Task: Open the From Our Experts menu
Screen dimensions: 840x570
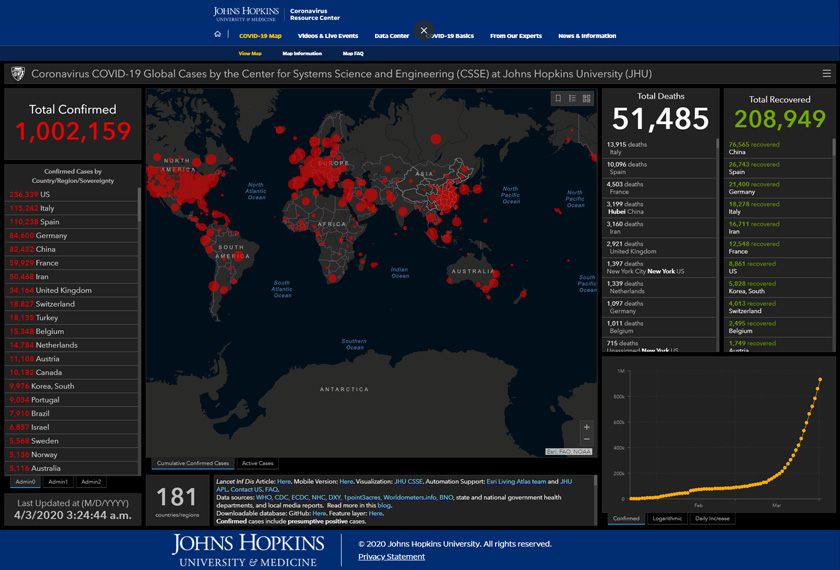Action: 515,36
